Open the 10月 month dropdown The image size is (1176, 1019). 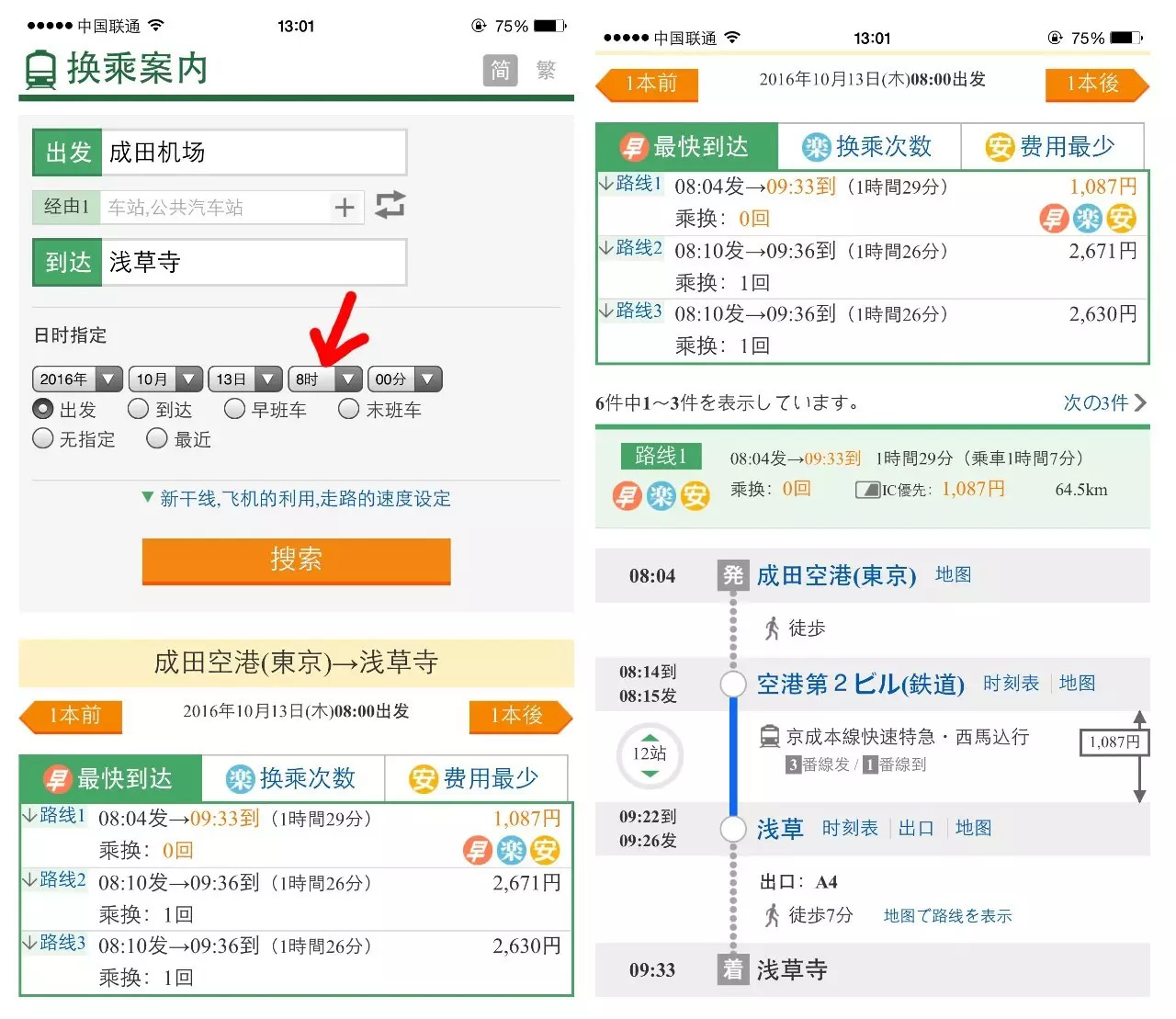pos(165,378)
